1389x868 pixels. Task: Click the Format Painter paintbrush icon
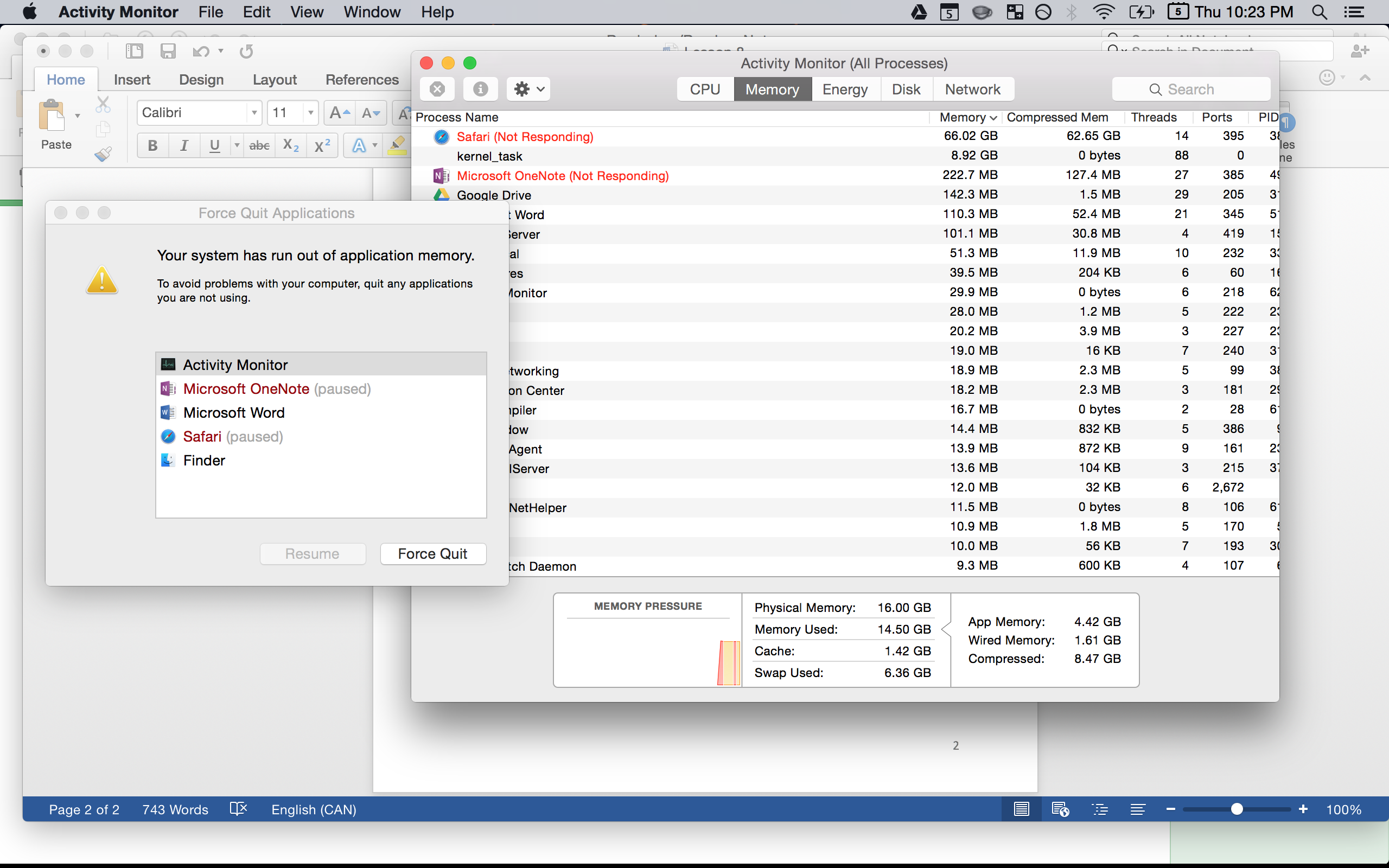tap(103, 154)
